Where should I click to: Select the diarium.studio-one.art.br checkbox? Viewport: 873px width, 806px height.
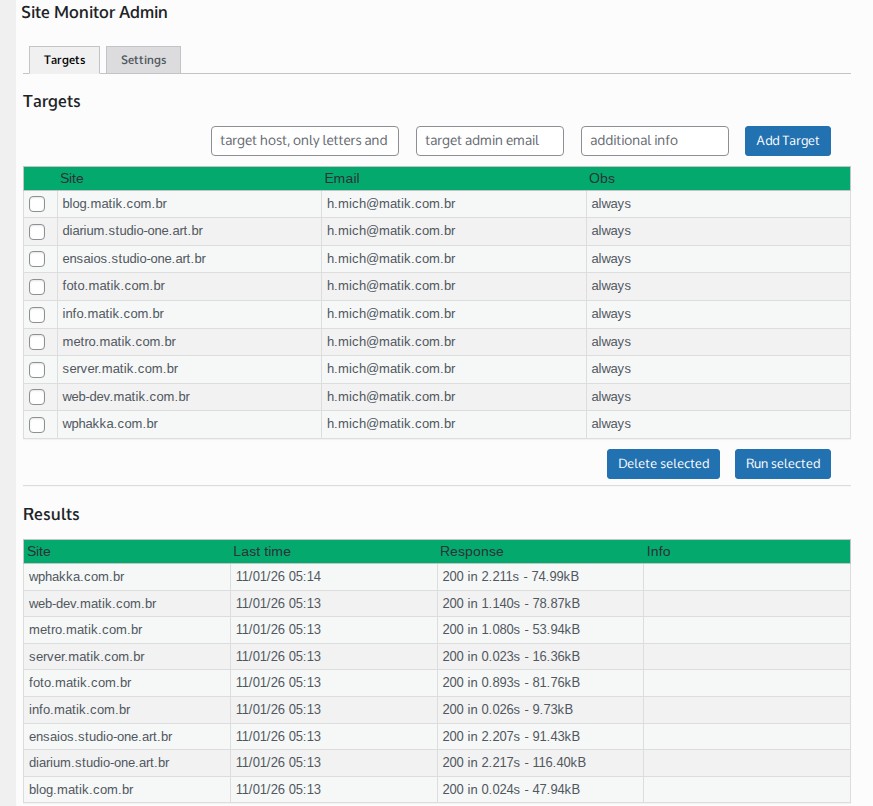click(x=37, y=232)
